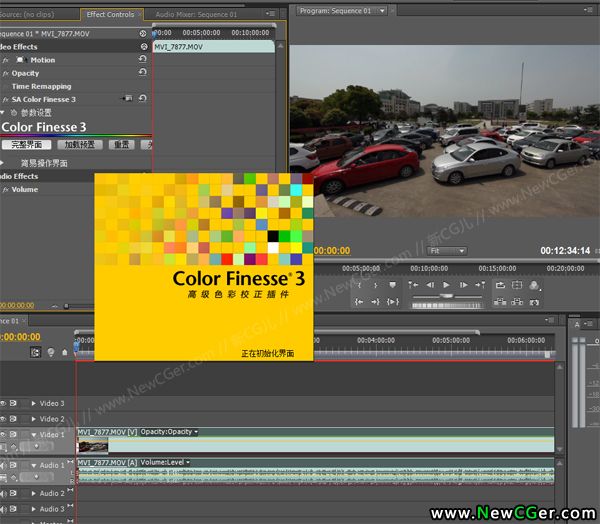600x524 pixels.
Task: Step forward one frame
Action: coord(463,285)
